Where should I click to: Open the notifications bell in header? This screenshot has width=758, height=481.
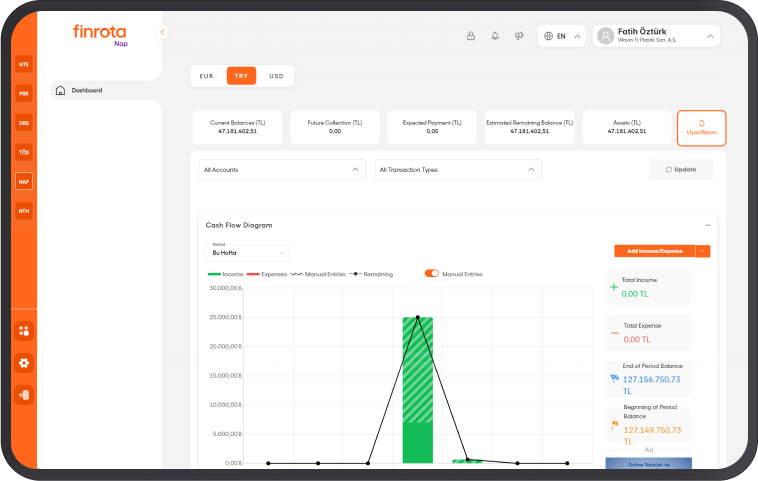pyautogui.click(x=494, y=36)
